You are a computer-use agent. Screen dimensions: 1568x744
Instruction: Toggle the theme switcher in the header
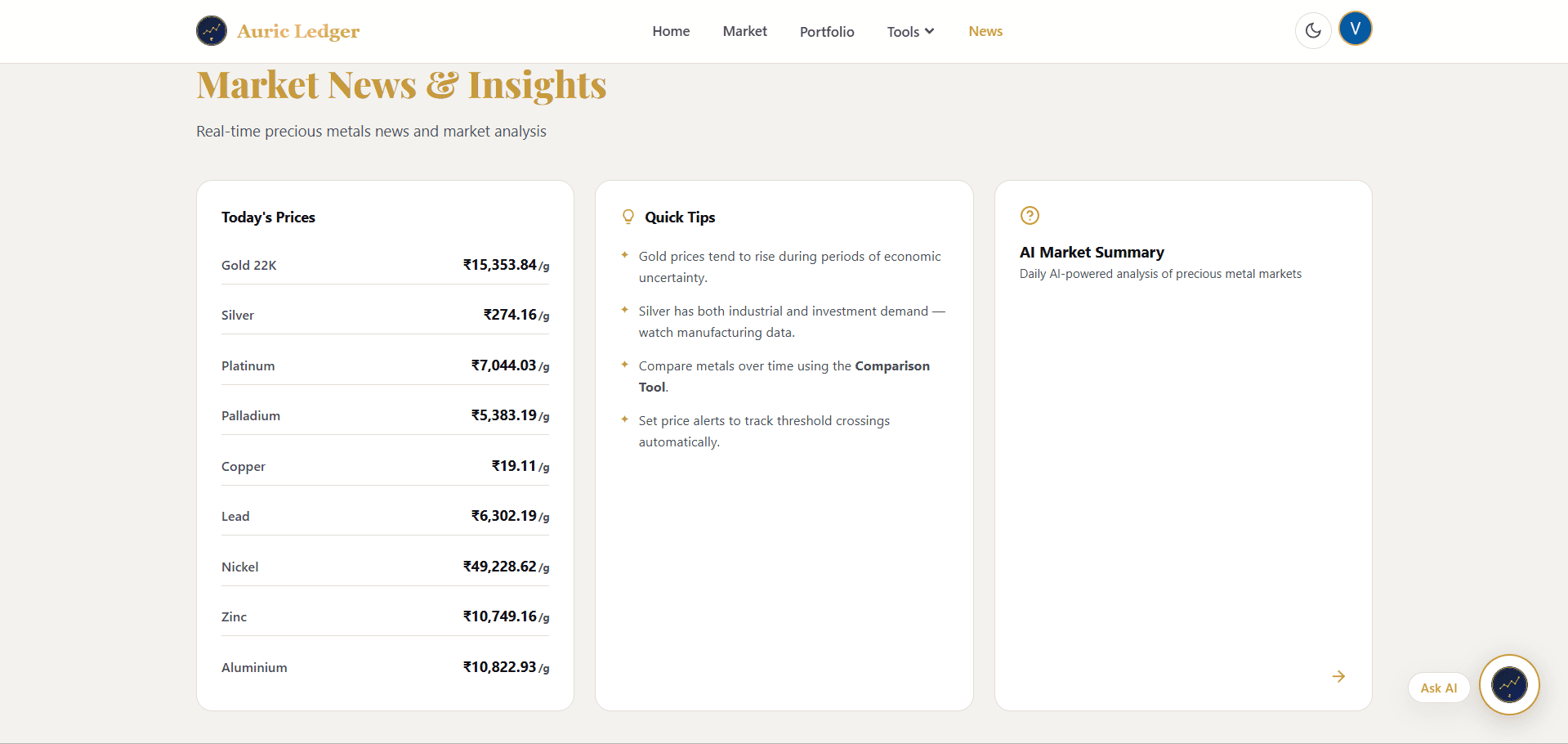click(1313, 30)
